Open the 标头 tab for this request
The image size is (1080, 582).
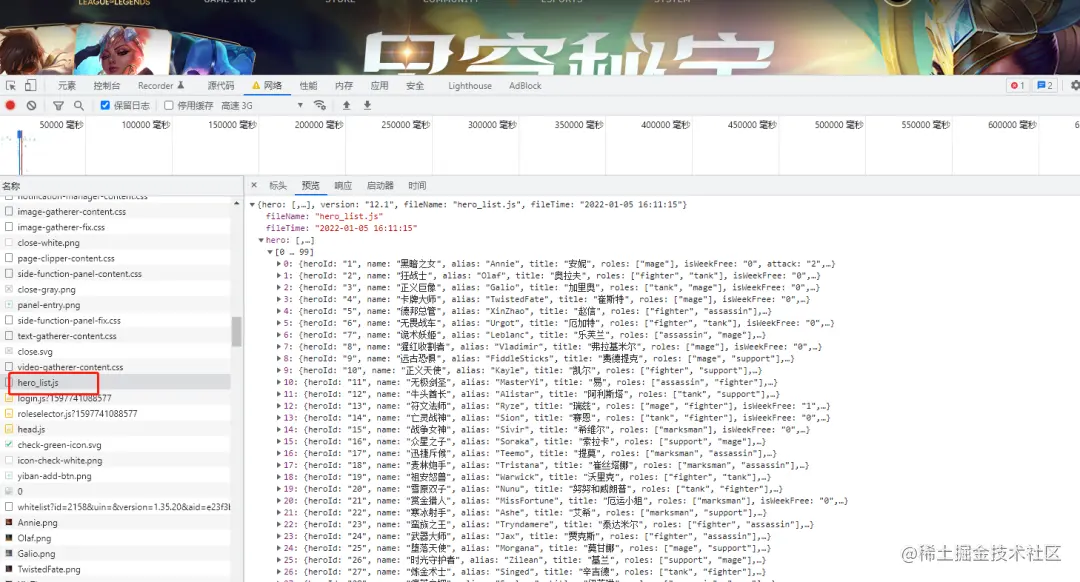point(277,185)
